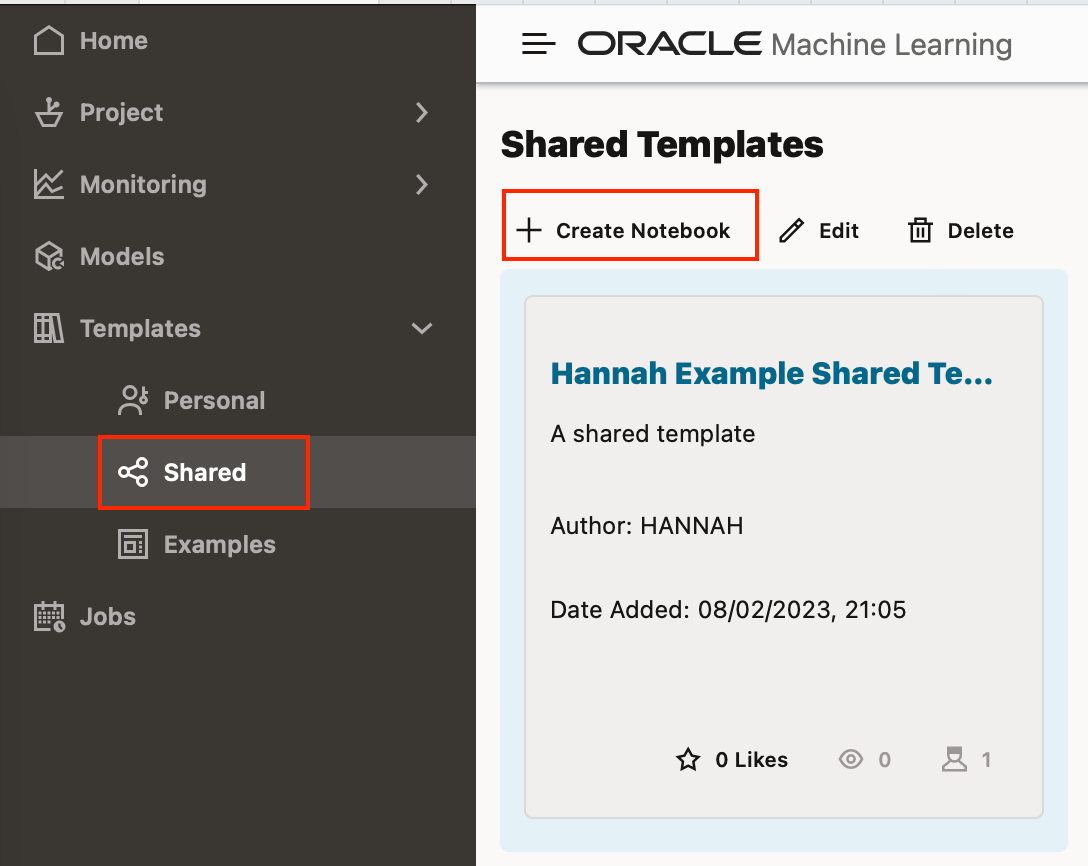Expand the Project submenu chevron
Image resolution: width=1088 pixels, height=866 pixels.
pyautogui.click(x=422, y=113)
